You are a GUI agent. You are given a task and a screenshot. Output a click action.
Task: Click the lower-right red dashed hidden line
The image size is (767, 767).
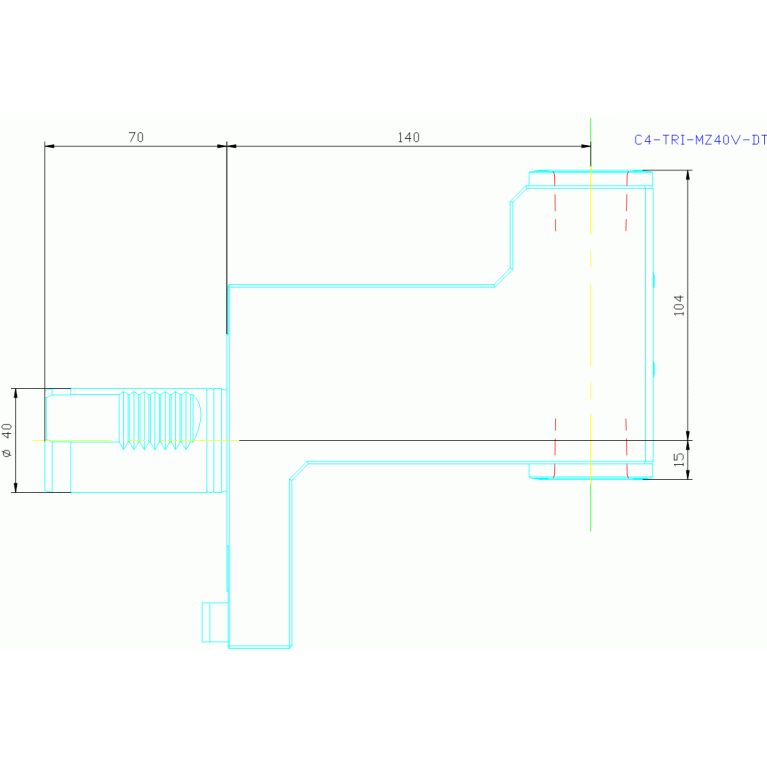pyautogui.click(x=626, y=445)
